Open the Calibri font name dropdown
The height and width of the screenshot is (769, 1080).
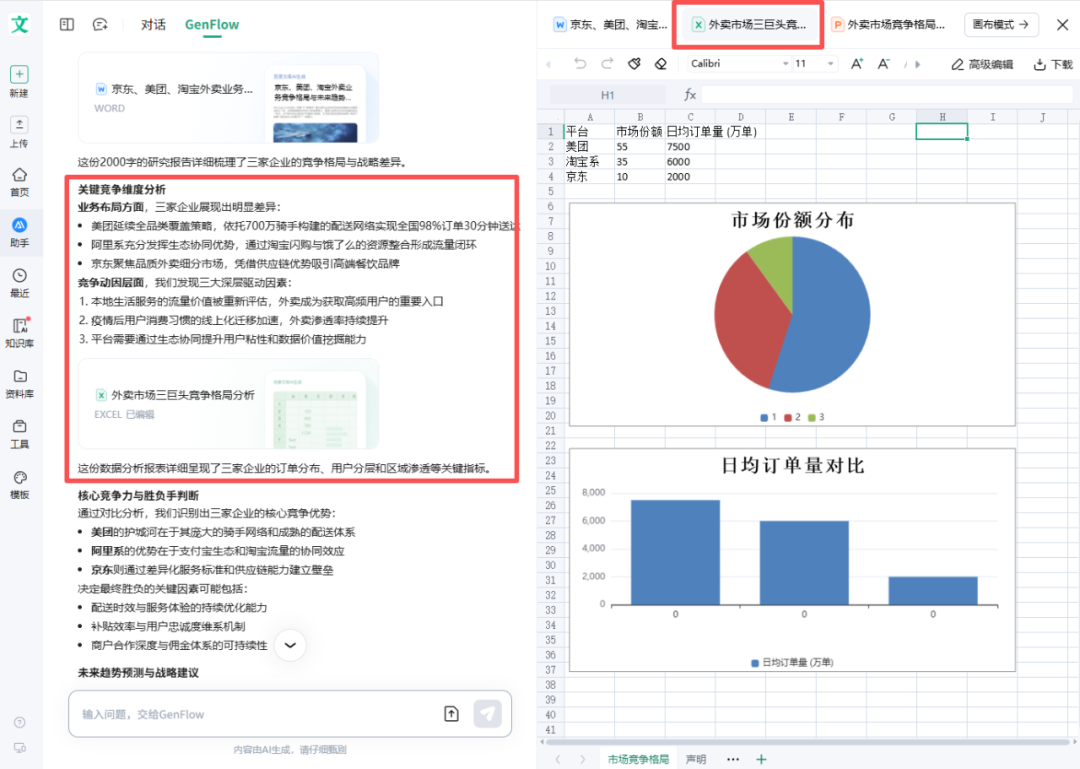(739, 63)
